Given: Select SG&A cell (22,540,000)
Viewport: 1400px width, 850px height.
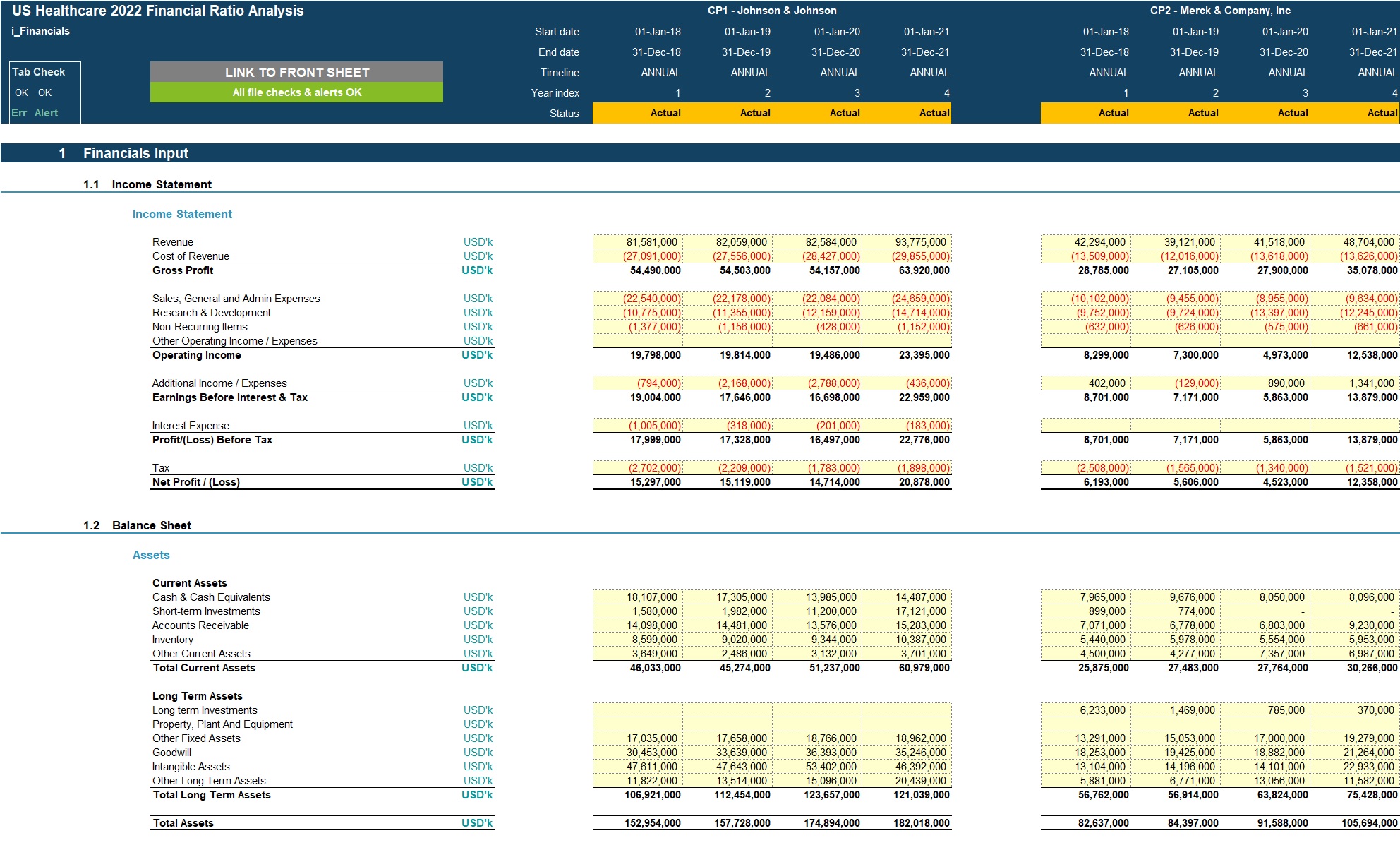Looking at the screenshot, I should pos(638,299).
